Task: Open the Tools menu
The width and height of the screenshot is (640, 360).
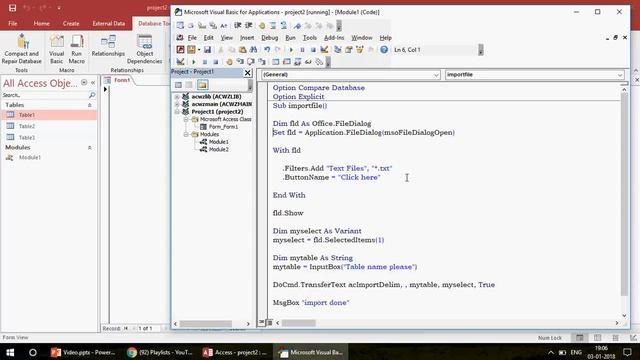Action: (x=310, y=38)
